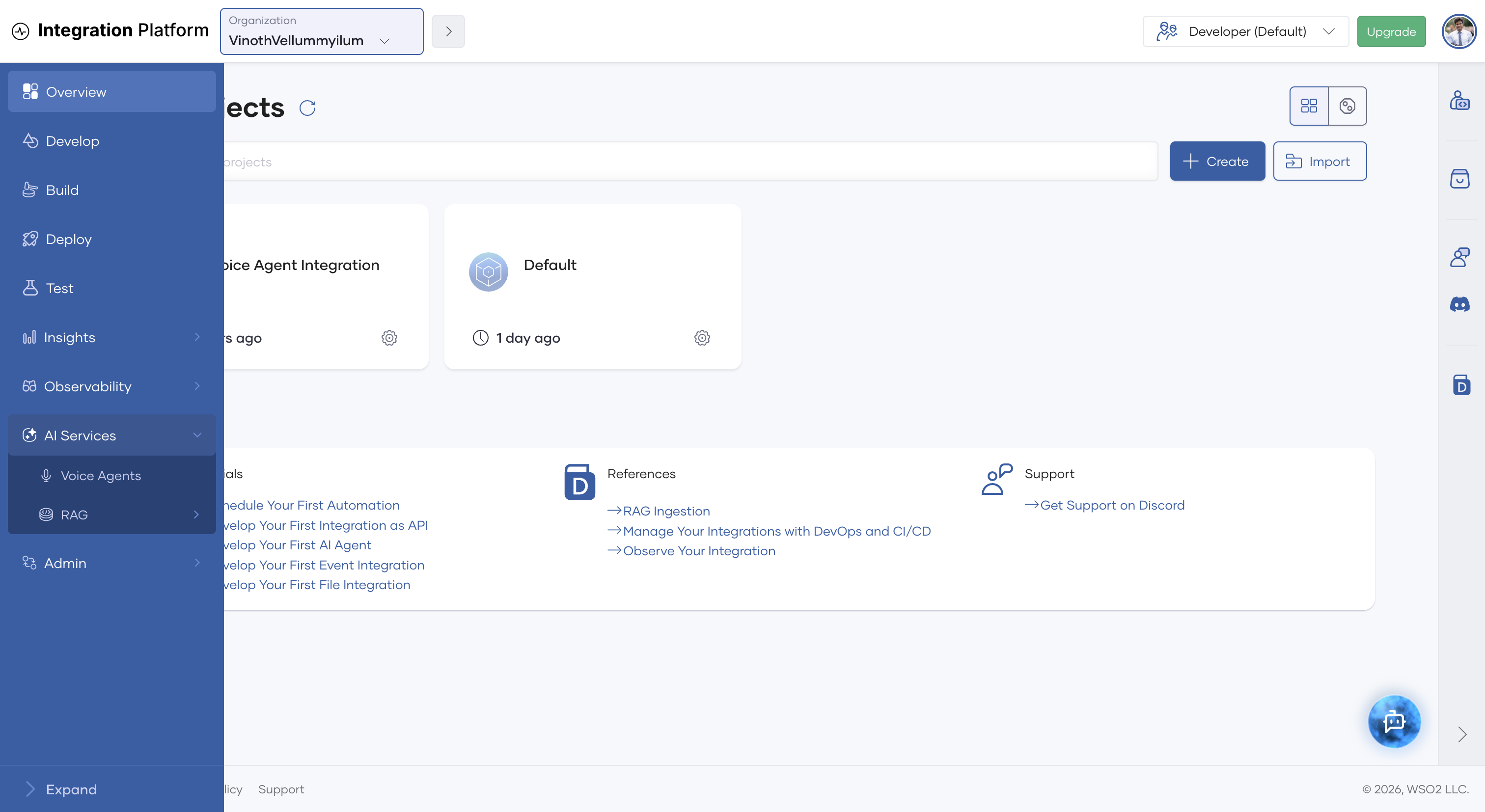Open settings gear on Voice Agent Integration
Screen dimensions: 1485x812
[x=389, y=338]
